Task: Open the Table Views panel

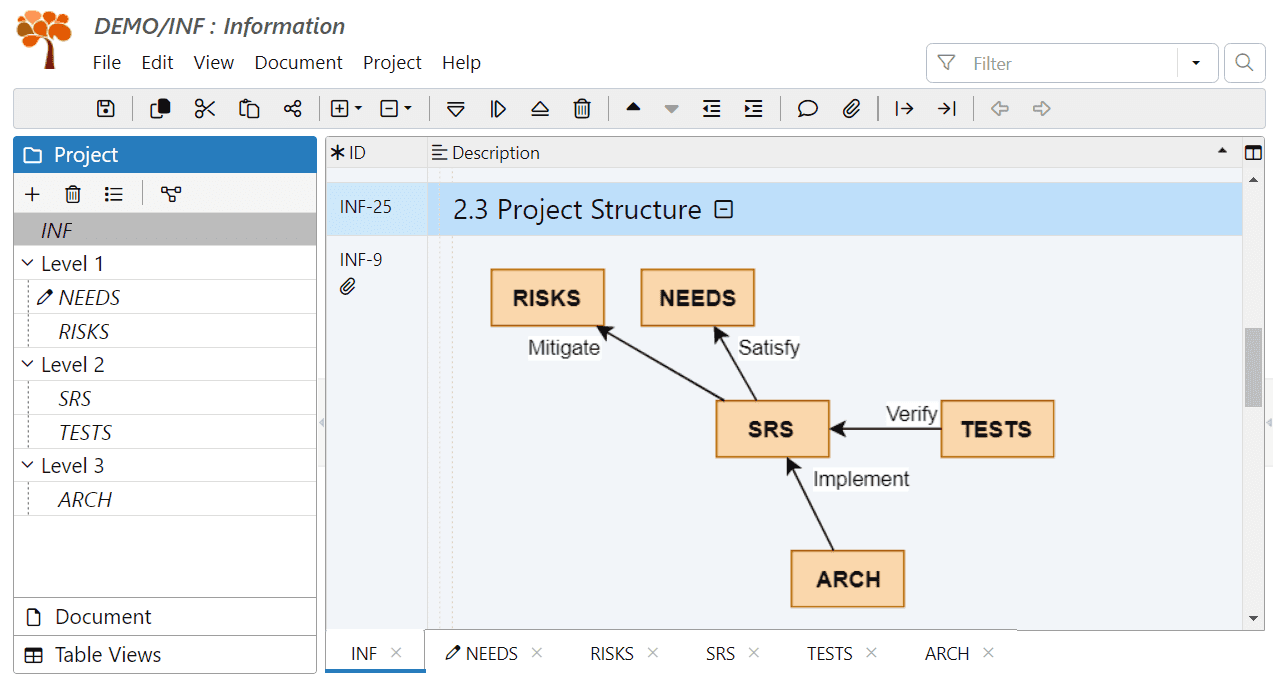Action: point(107,655)
